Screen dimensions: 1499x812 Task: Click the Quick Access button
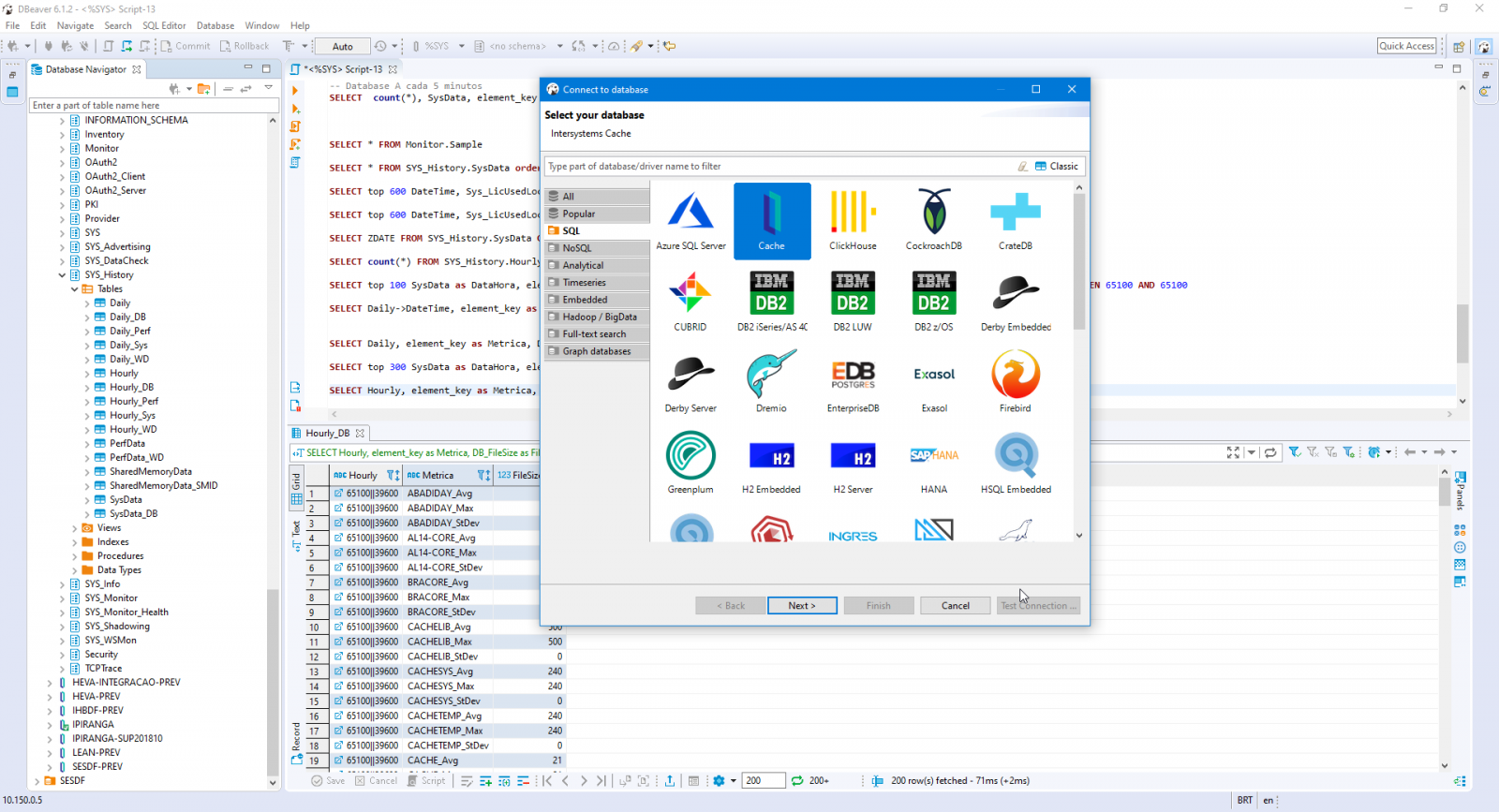click(1407, 46)
